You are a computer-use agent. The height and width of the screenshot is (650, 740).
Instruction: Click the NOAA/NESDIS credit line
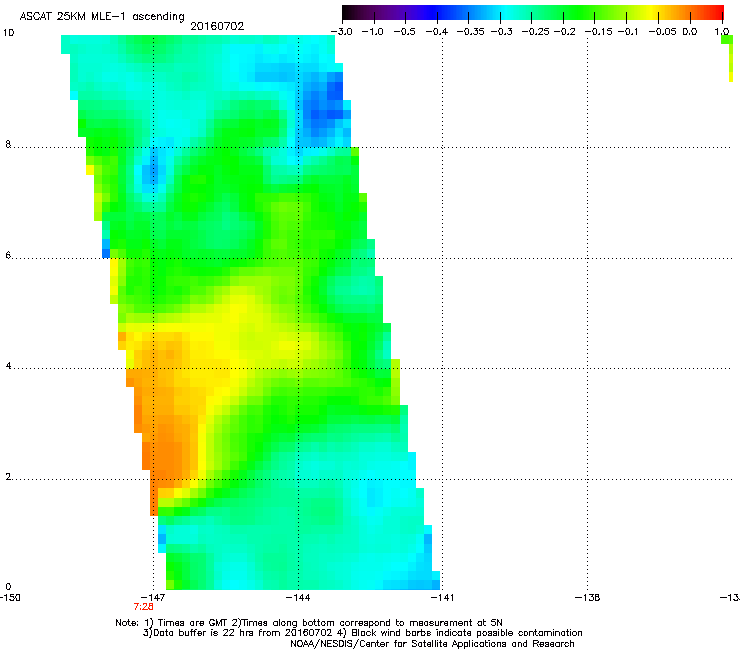pos(432,644)
